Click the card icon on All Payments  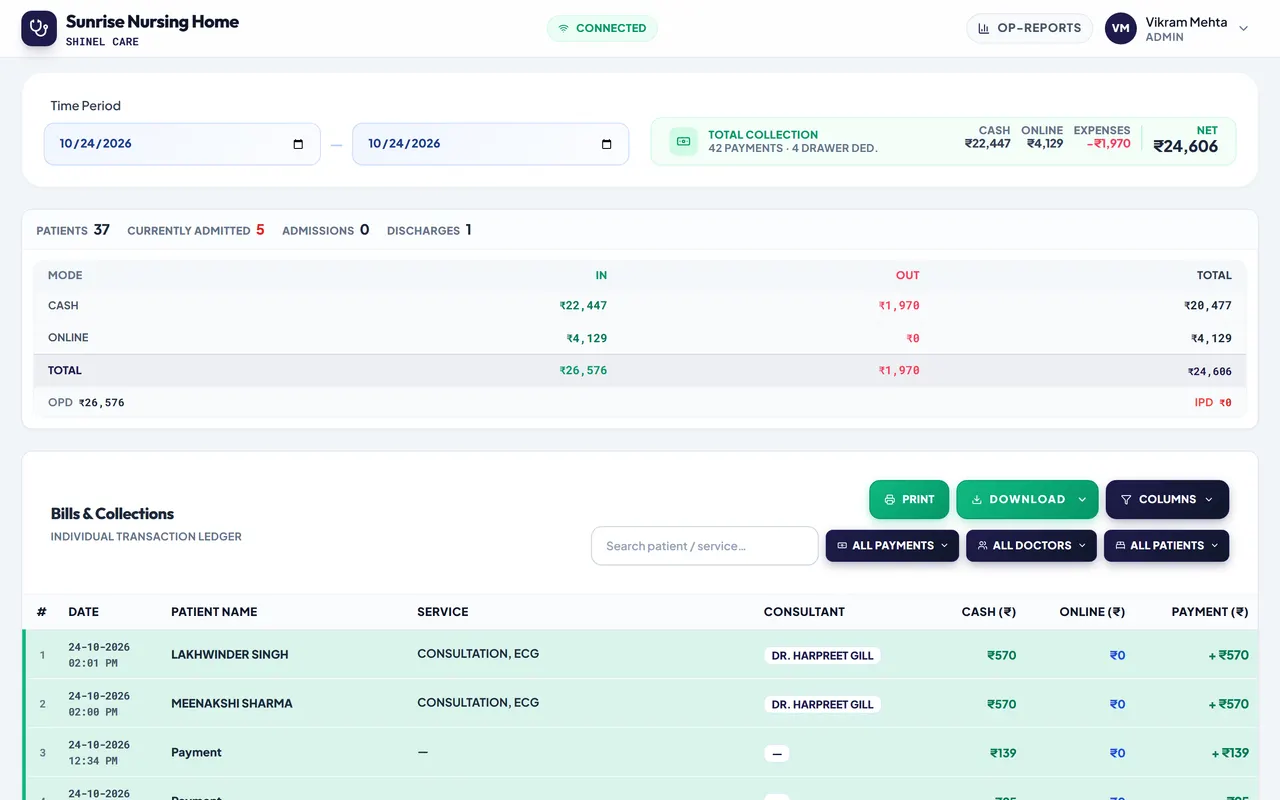[842, 546]
